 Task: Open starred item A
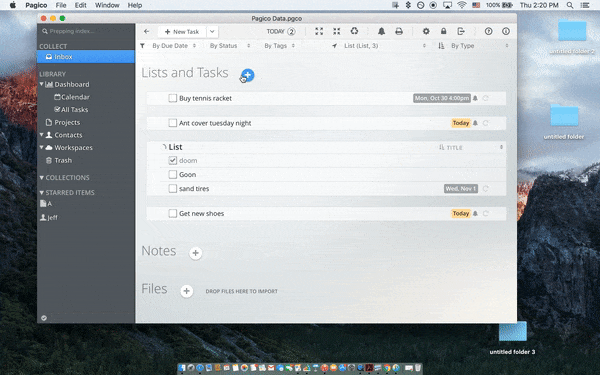[x=46, y=204]
